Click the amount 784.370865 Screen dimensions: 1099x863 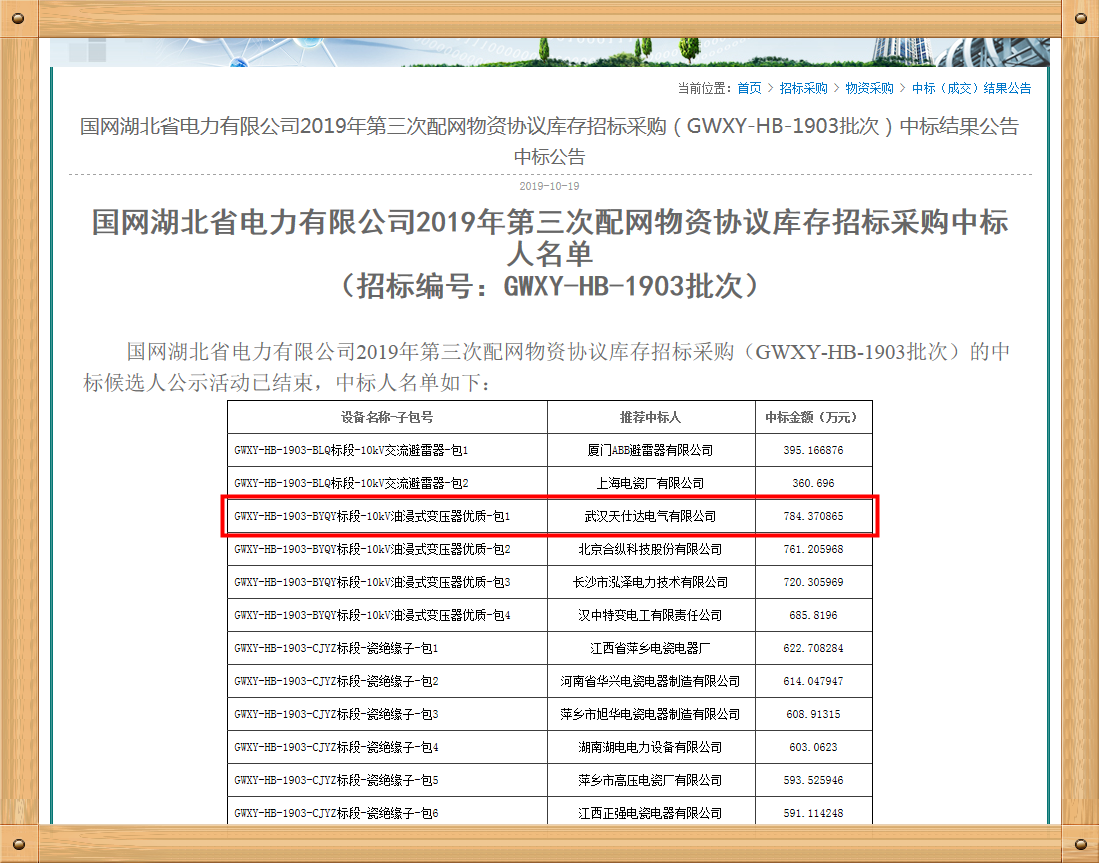[x=813, y=516]
